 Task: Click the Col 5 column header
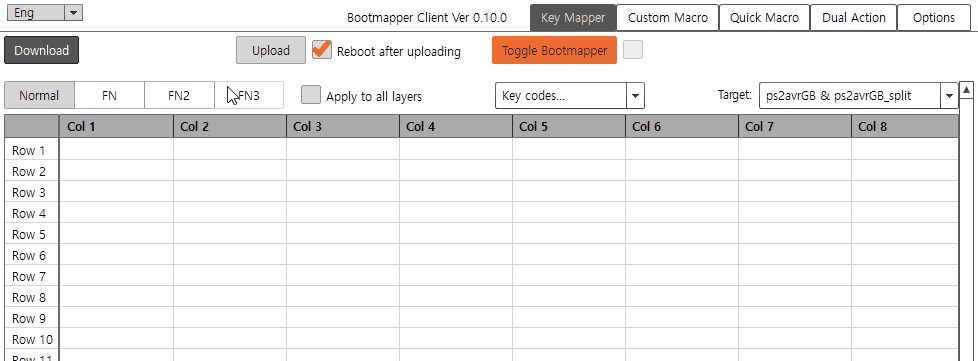(x=569, y=127)
